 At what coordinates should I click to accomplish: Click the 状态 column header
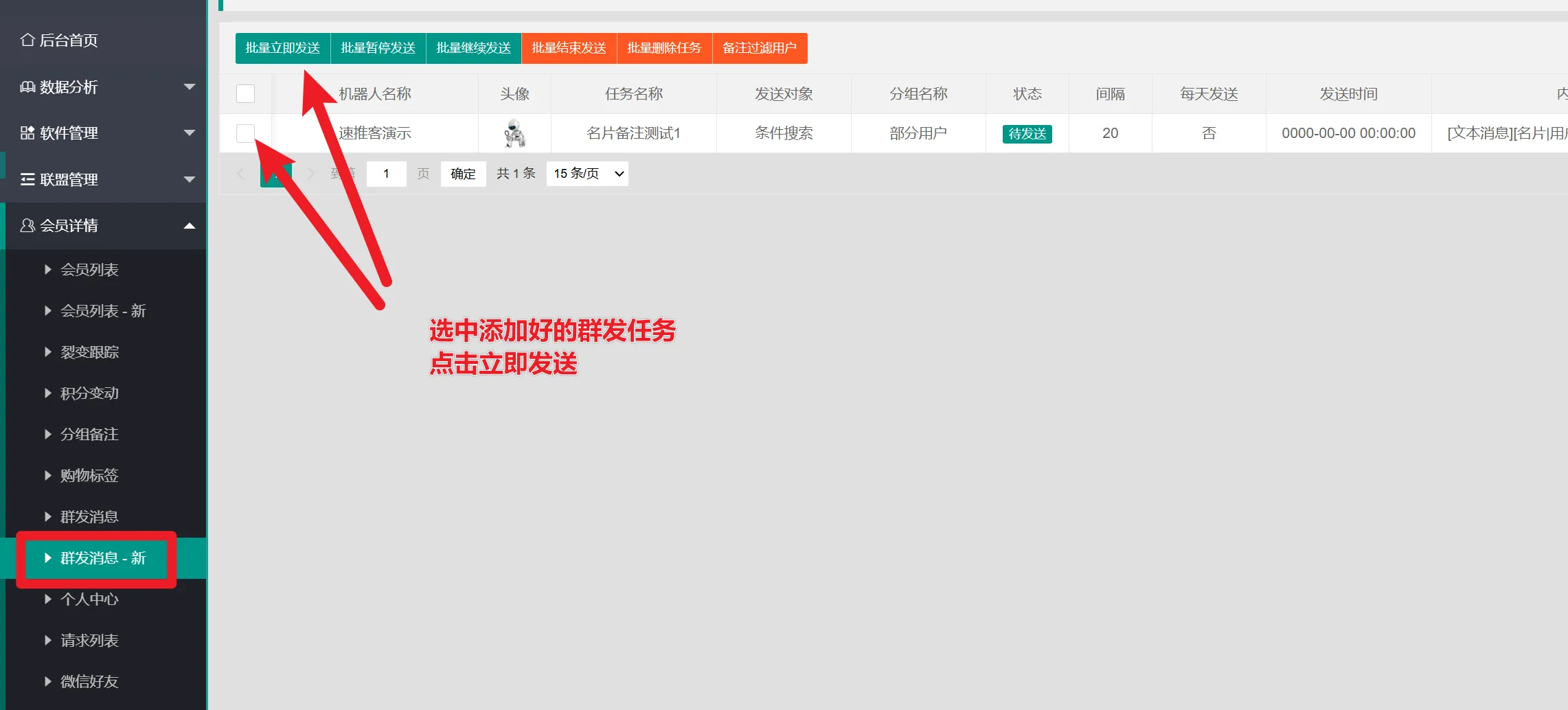(1027, 94)
